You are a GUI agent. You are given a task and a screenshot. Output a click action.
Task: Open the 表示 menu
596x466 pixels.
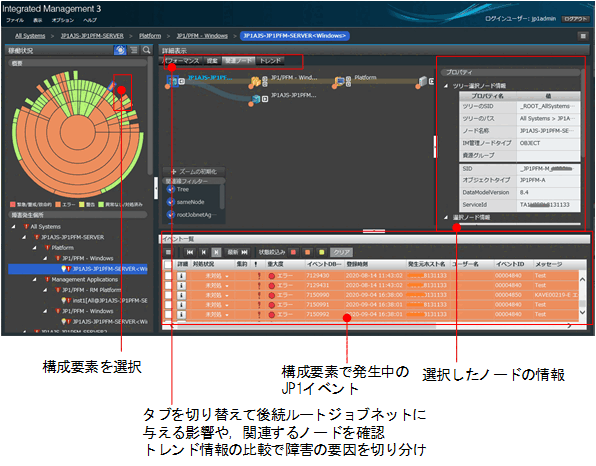[37, 20]
